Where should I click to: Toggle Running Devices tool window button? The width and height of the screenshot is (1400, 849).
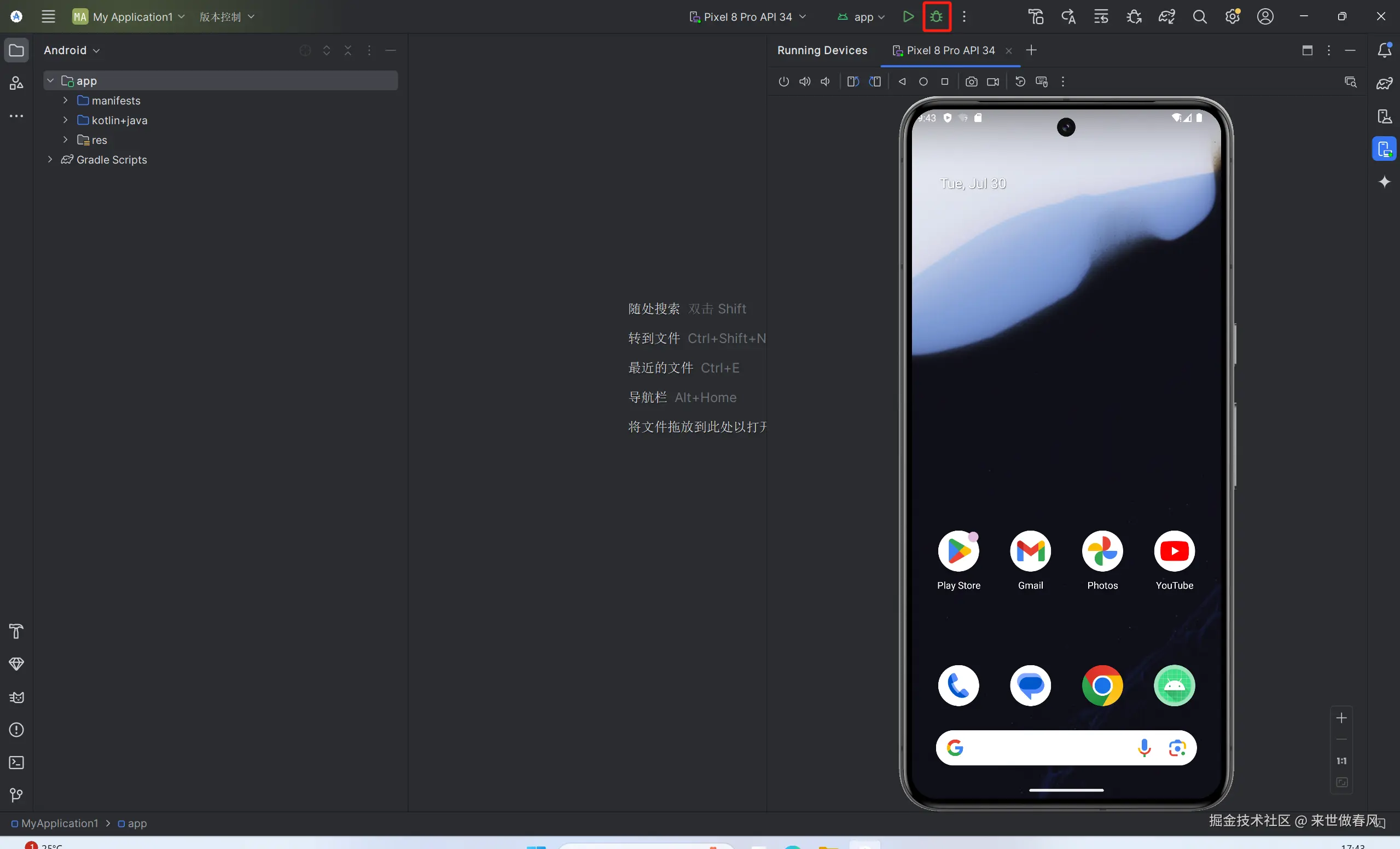[1384, 149]
